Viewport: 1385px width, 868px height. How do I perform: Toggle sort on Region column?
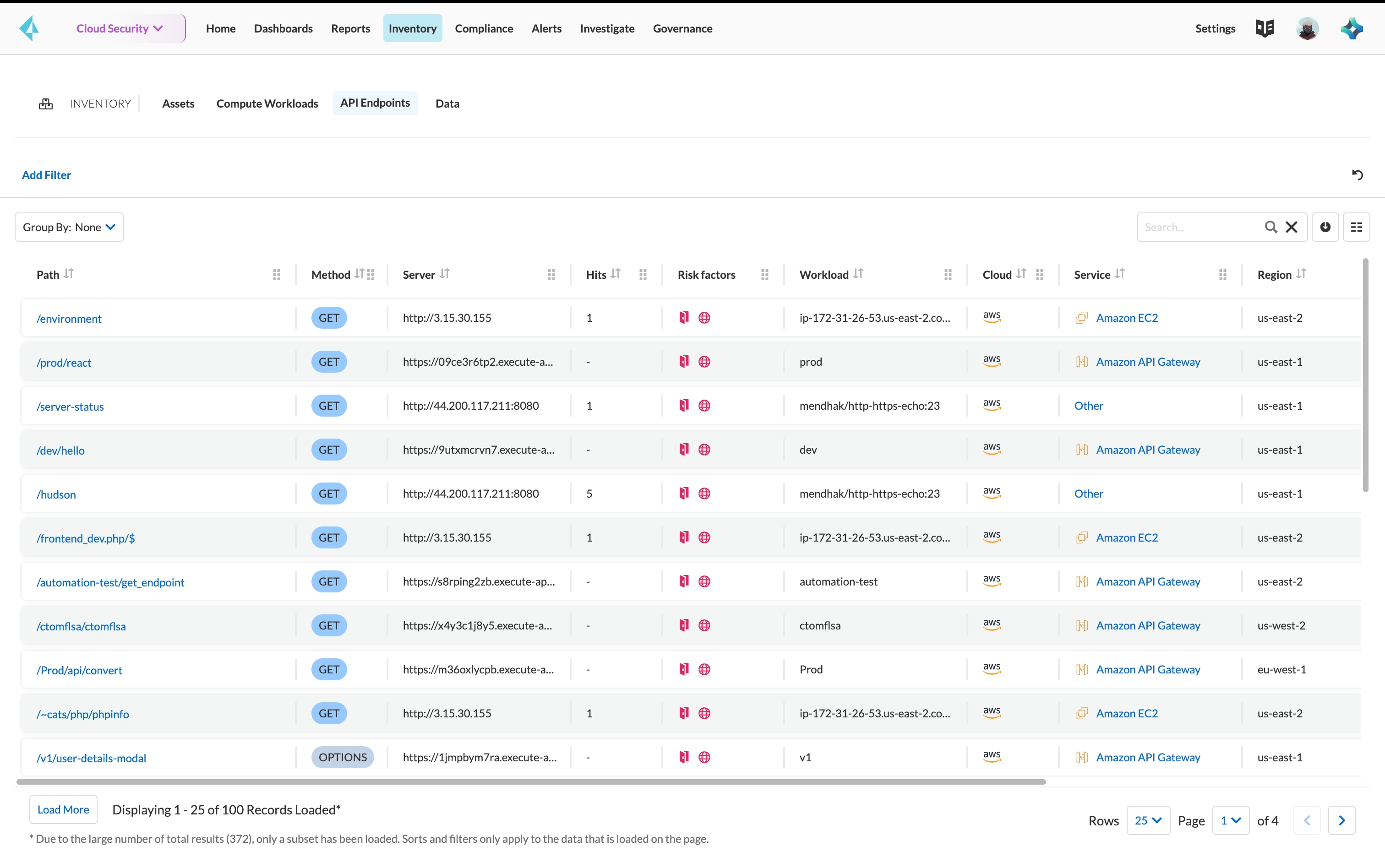click(1301, 274)
